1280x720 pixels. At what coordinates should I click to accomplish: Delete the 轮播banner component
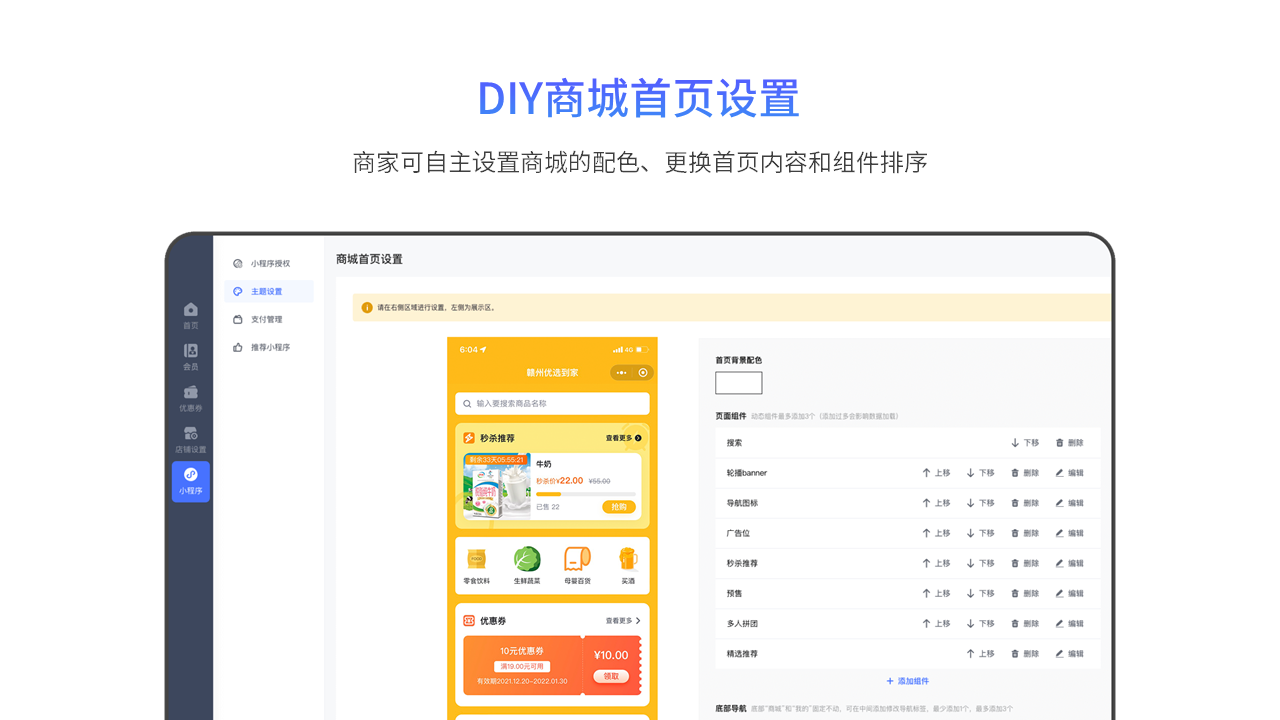click(x=1025, y=473)
